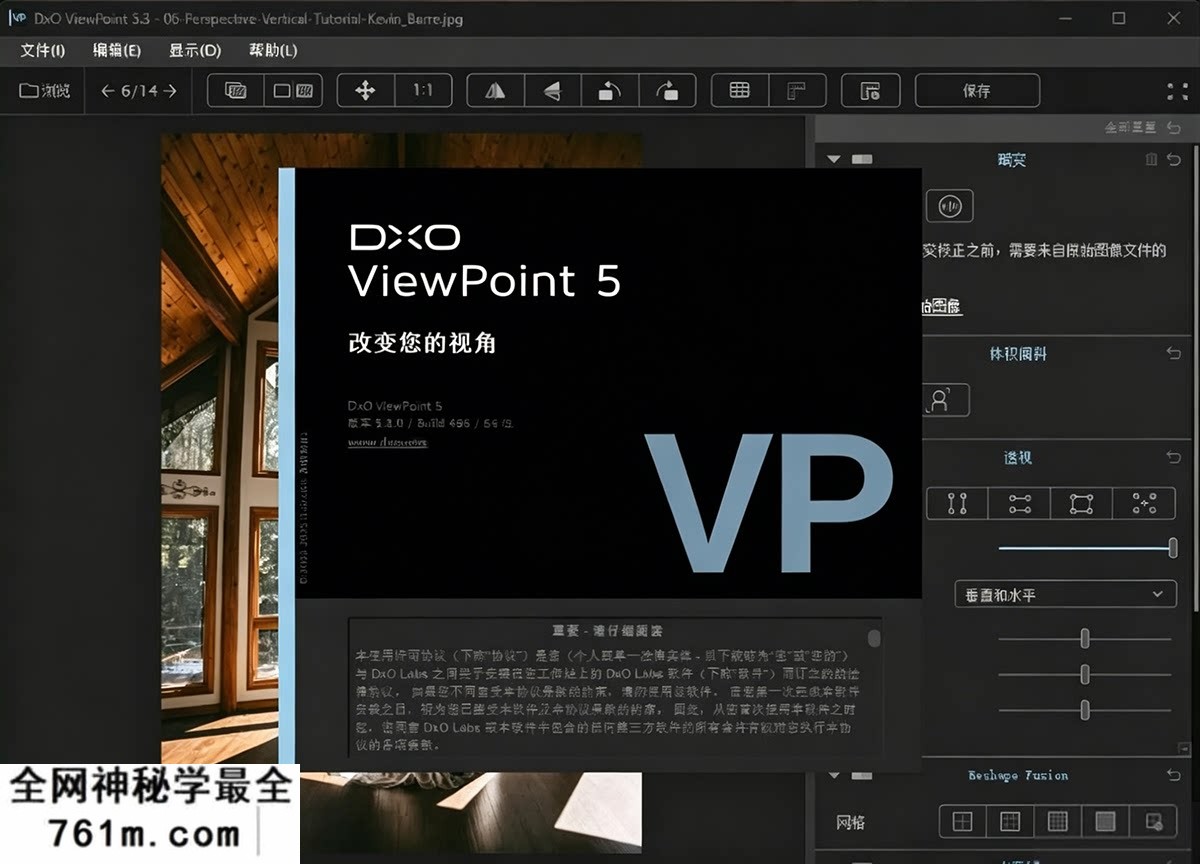Select force horizontal parallels tool
The width and height of the screenshot is (1200, 864).
[x=1019, y=503]
